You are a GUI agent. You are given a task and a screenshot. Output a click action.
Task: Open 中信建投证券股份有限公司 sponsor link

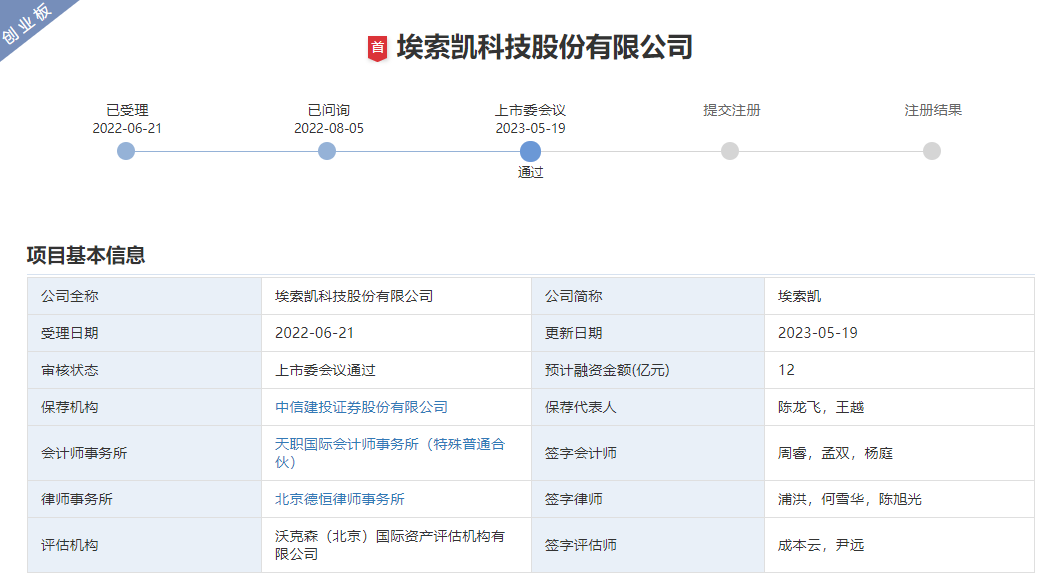(x=361, y=407)
